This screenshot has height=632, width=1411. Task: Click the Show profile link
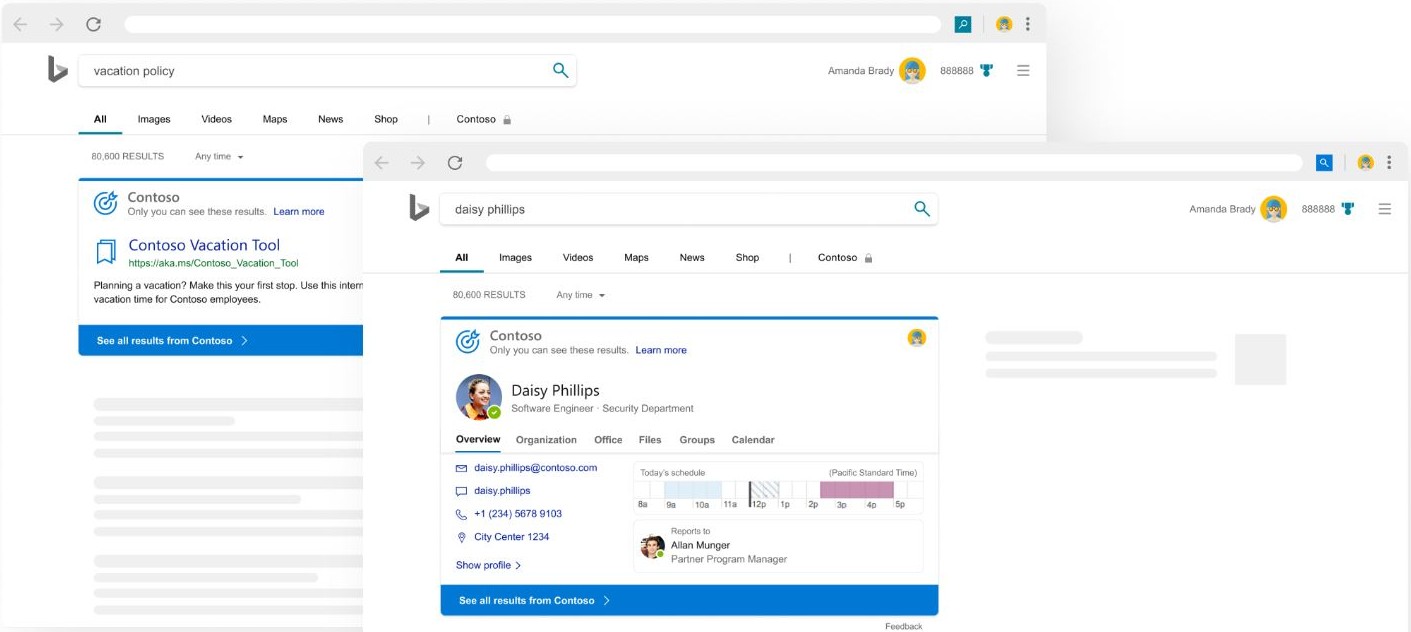coord(489,565)
